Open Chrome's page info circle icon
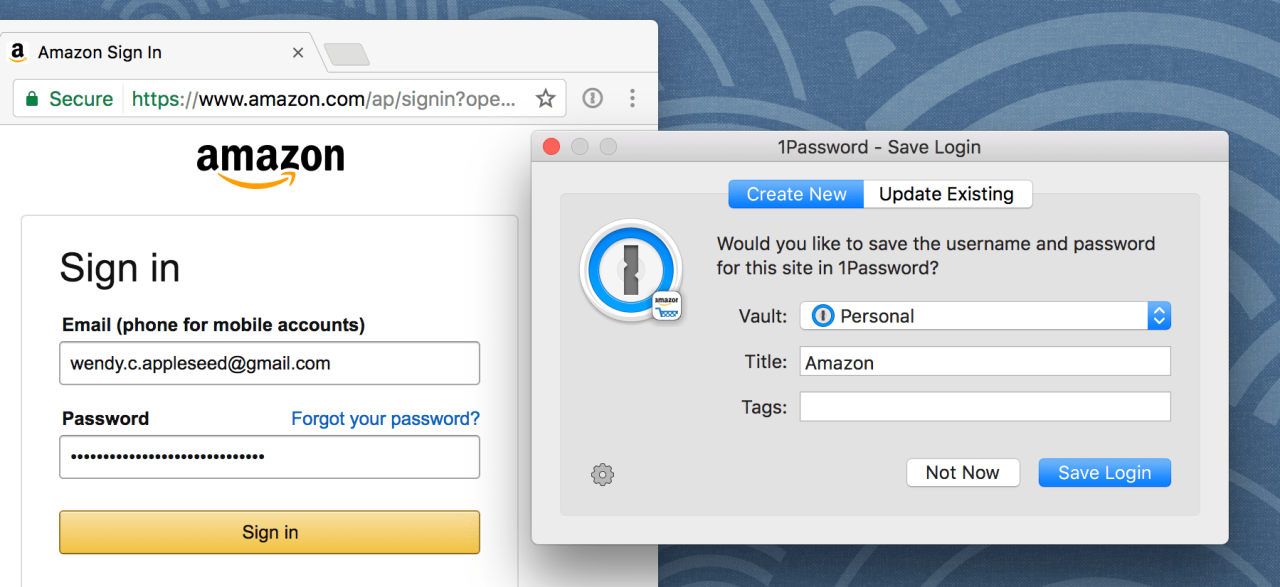The width and height of the screenshot is (1280, 587). [x=592, y=98]
